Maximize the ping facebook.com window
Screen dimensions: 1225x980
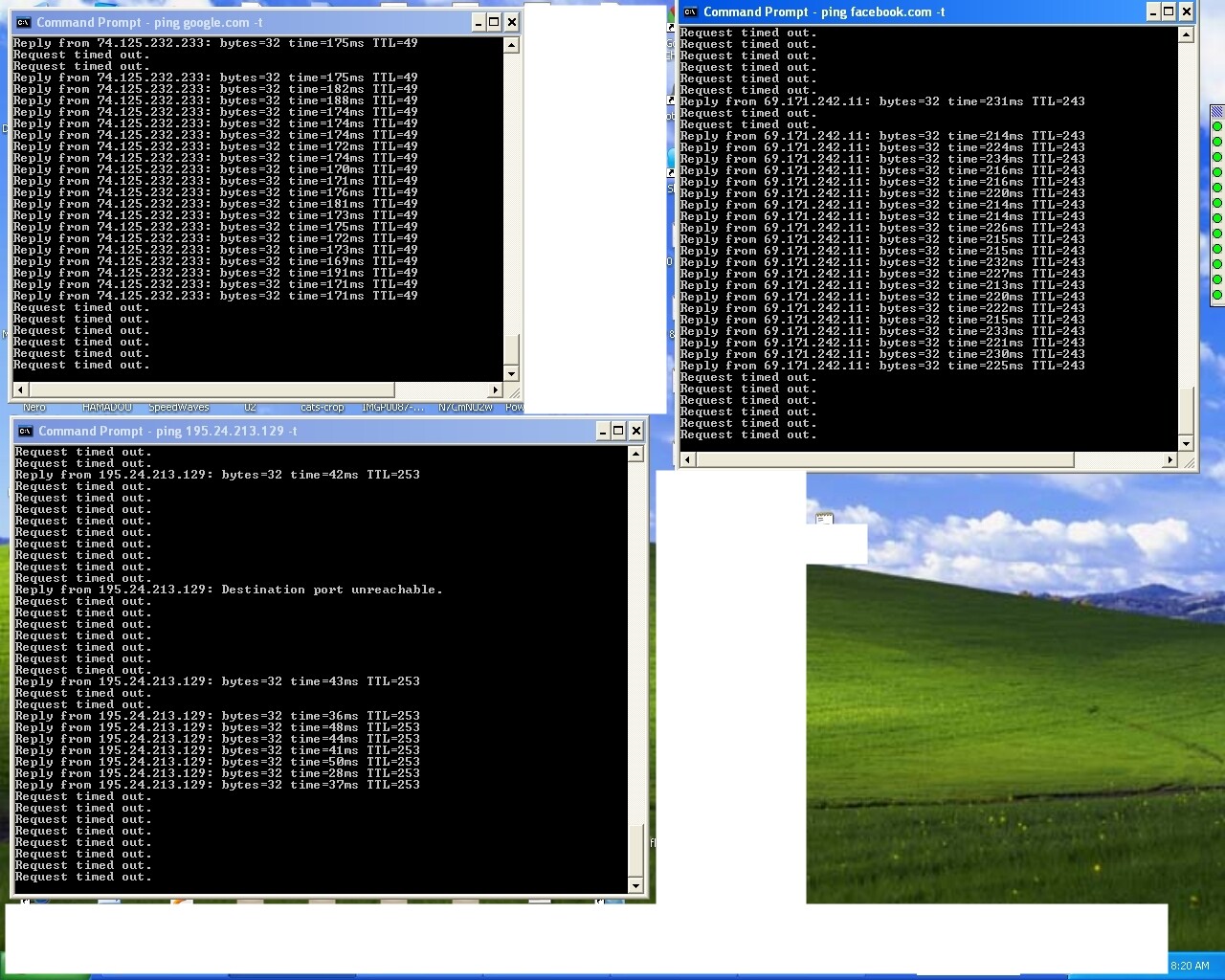tap(1168, 12)
